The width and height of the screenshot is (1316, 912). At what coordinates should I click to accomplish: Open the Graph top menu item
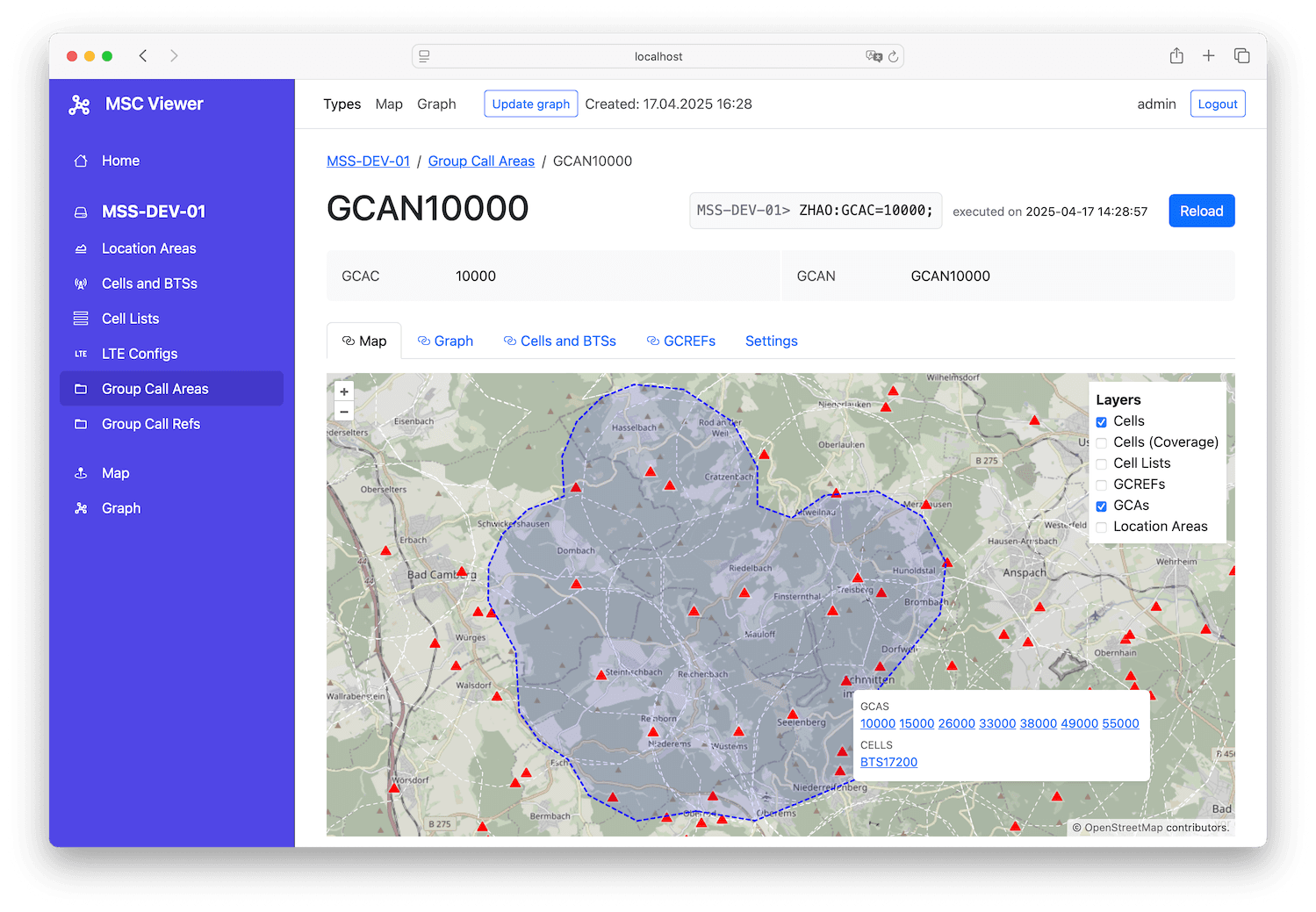coord(436,104)
